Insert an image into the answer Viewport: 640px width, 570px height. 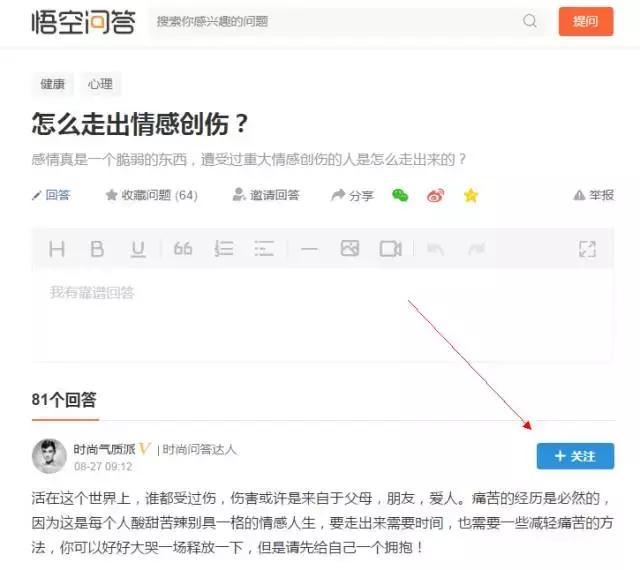(x=350, y=248)
